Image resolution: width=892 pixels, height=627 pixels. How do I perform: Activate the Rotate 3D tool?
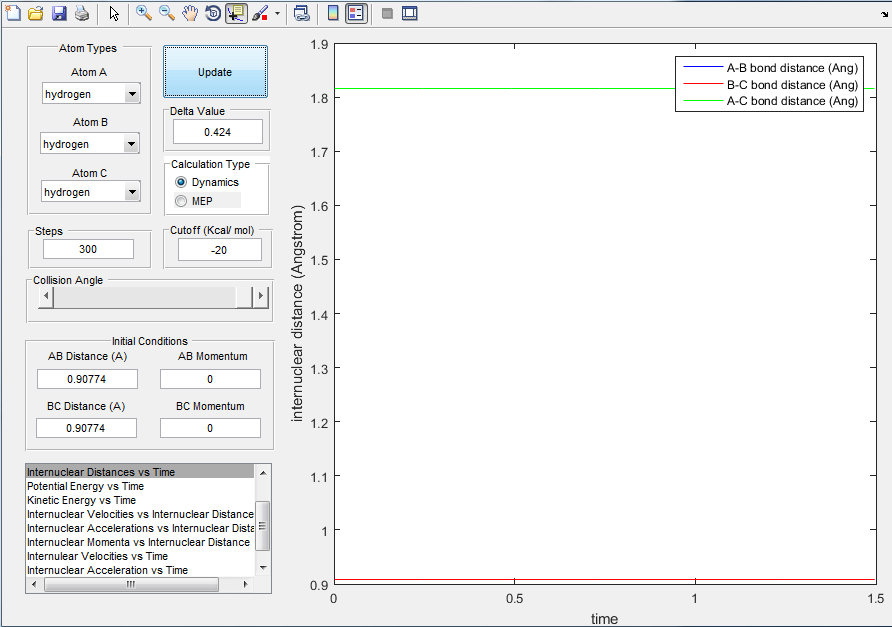(213, 13)
